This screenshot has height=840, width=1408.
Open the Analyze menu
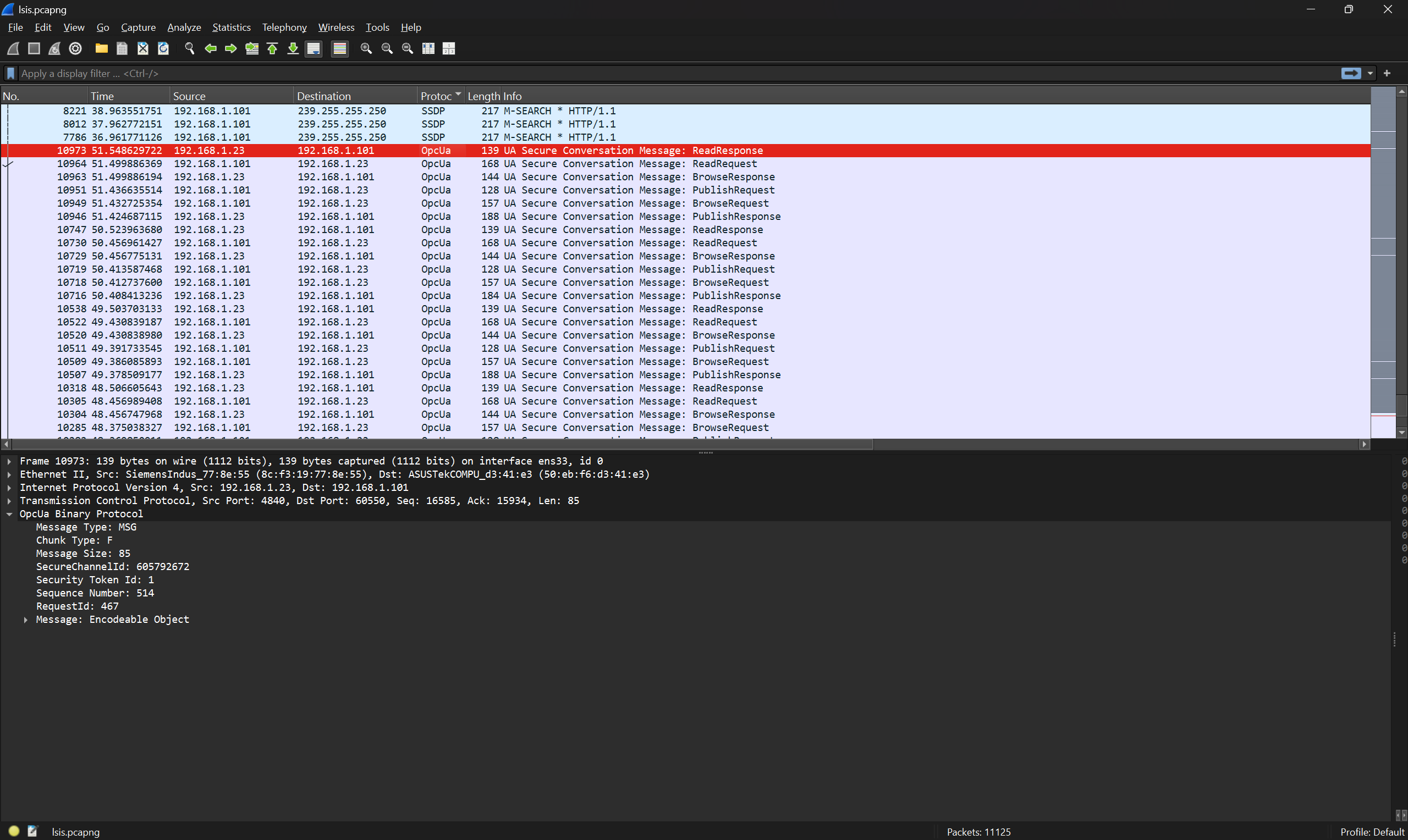[x=184, y=27]
